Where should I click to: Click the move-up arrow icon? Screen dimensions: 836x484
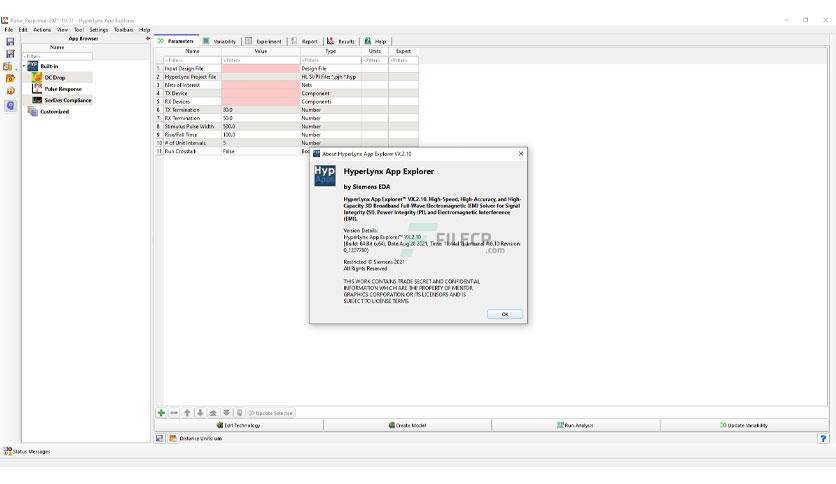(187, 413)
